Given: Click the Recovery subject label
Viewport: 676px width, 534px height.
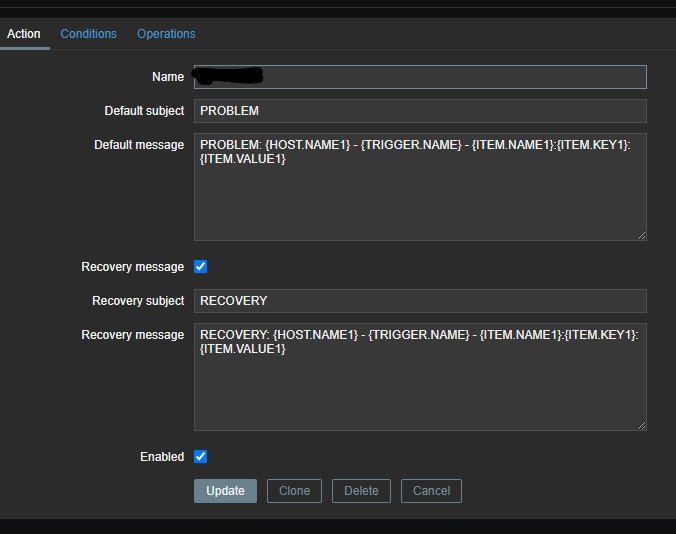Looking at the screenshot, I should click(x=138, y=301).
